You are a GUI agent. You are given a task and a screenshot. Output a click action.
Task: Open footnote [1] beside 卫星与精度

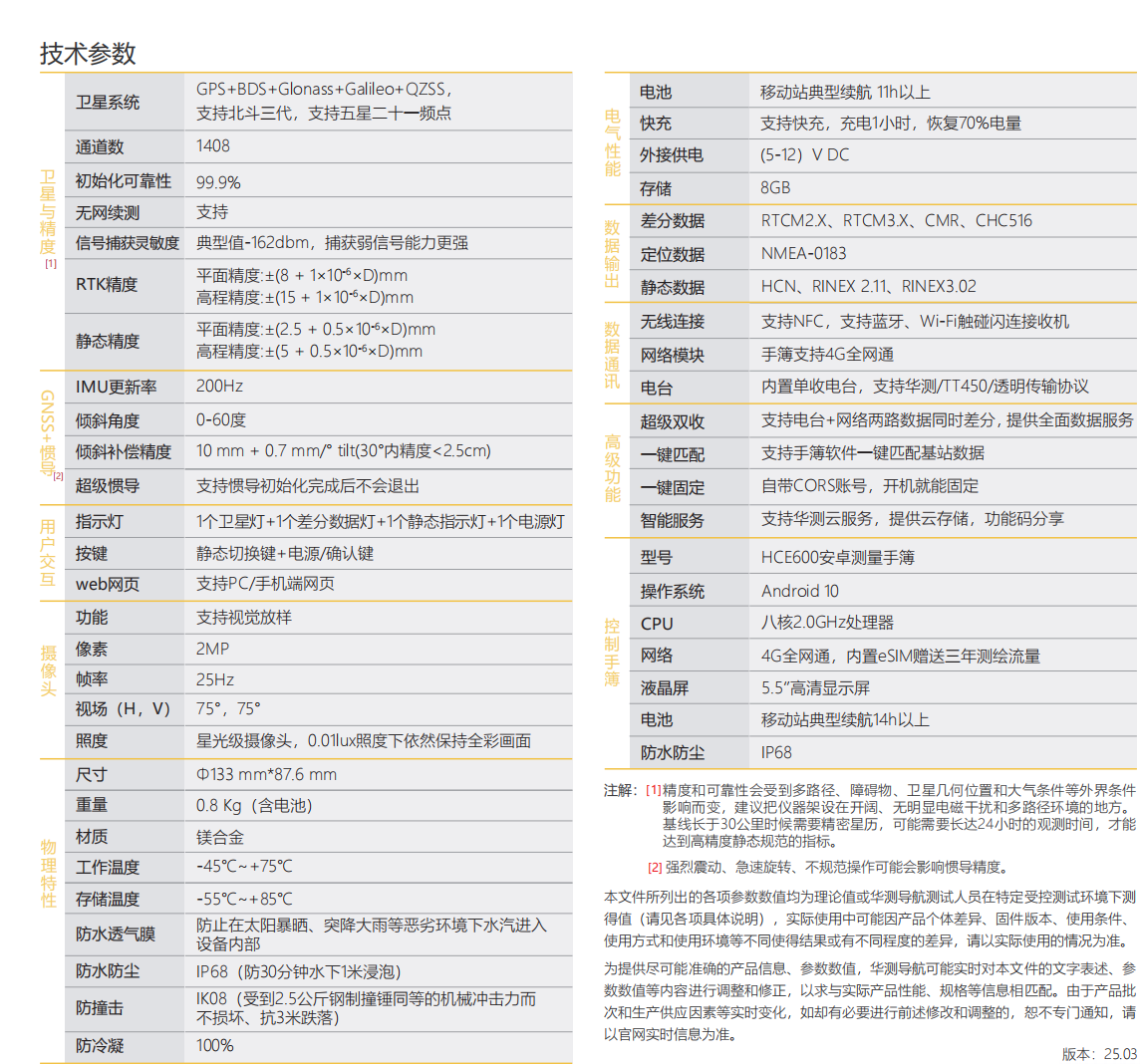51,264
